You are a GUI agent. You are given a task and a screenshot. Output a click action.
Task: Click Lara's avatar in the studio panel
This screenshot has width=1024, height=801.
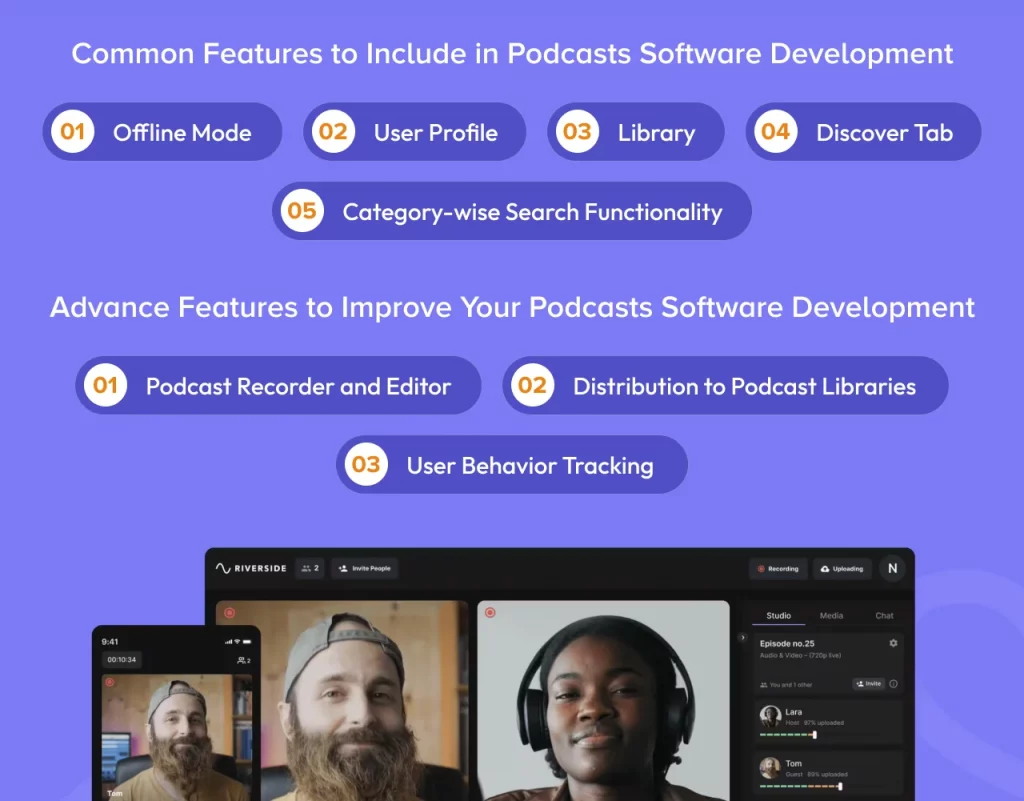pyautogui.click(x=770, y=716)
